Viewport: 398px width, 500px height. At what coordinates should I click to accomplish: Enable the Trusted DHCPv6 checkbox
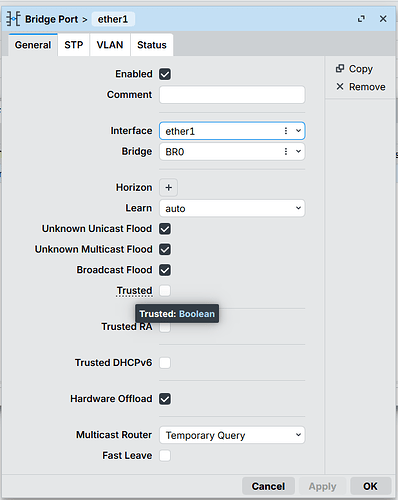165,363
